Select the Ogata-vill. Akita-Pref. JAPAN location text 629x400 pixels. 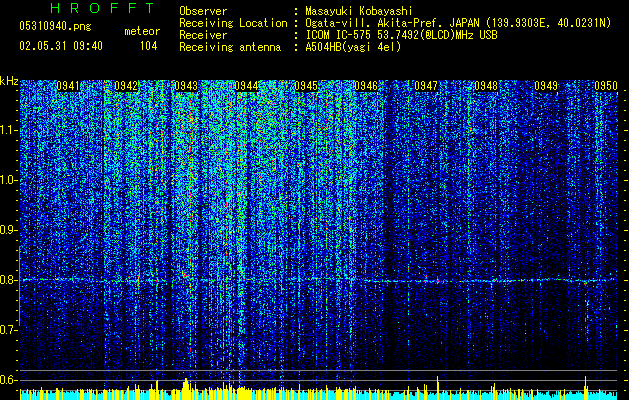(458, 23)
